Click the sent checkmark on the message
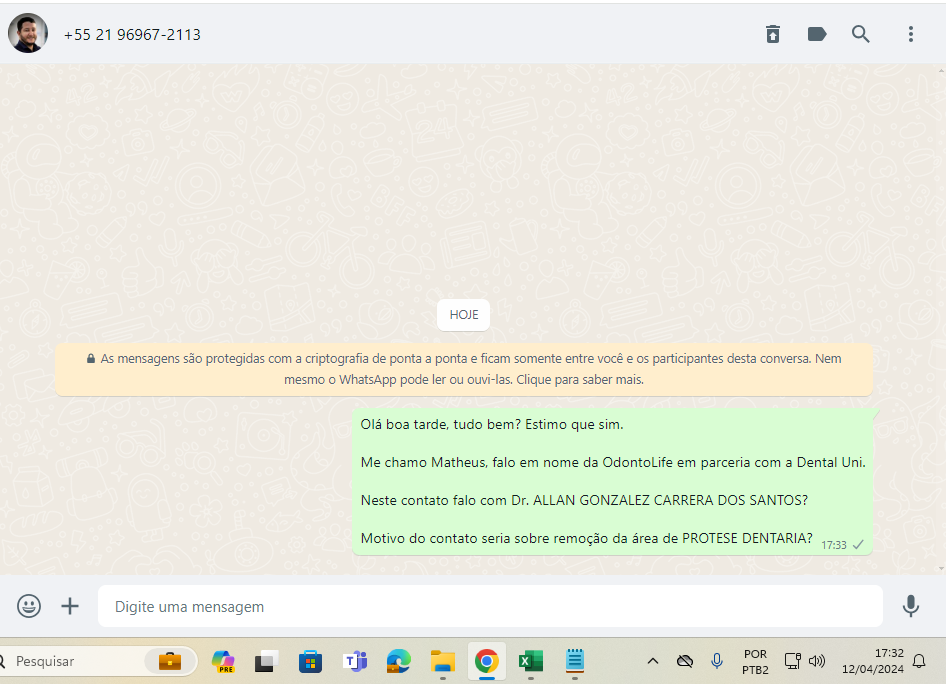This screenshot has width=946, height=684. coord(859,545)
